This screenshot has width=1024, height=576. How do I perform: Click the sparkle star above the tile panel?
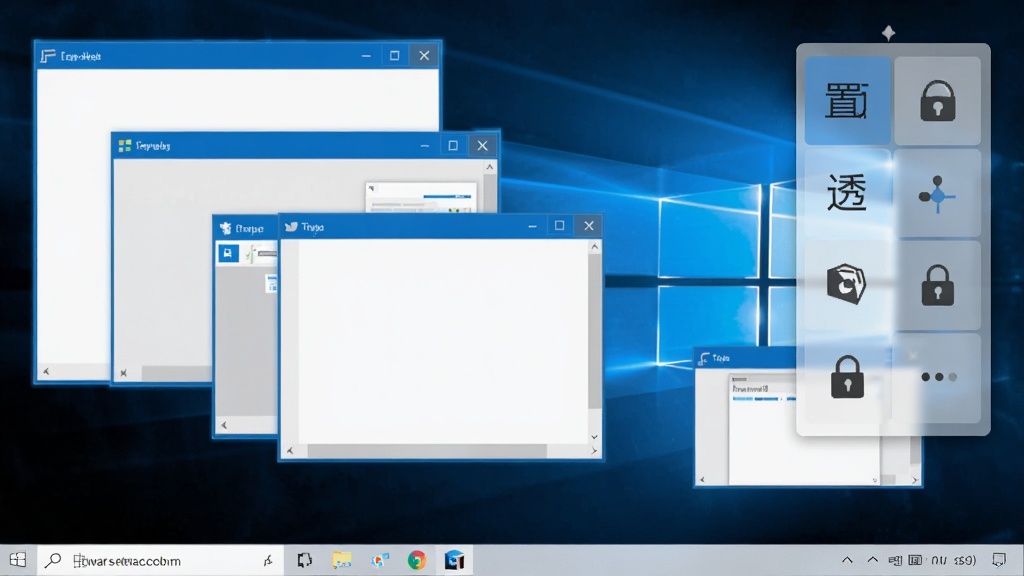tap(888, 33)
